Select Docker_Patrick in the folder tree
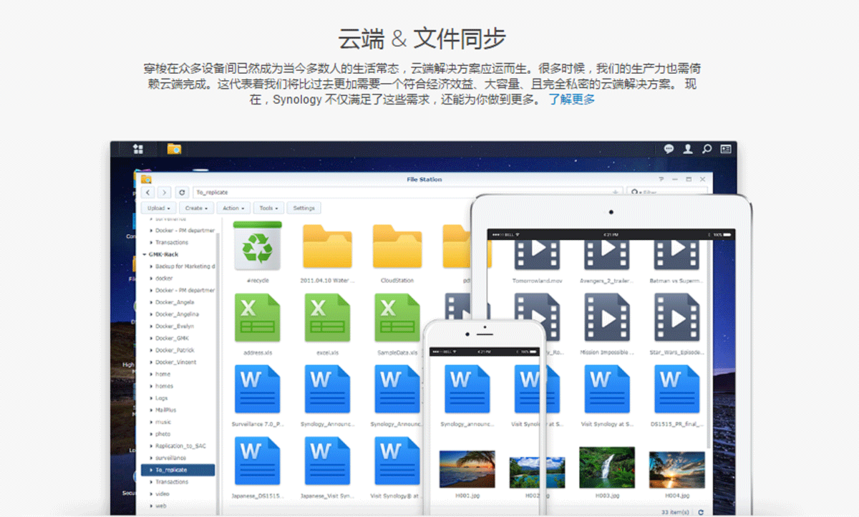 point(175,350)
